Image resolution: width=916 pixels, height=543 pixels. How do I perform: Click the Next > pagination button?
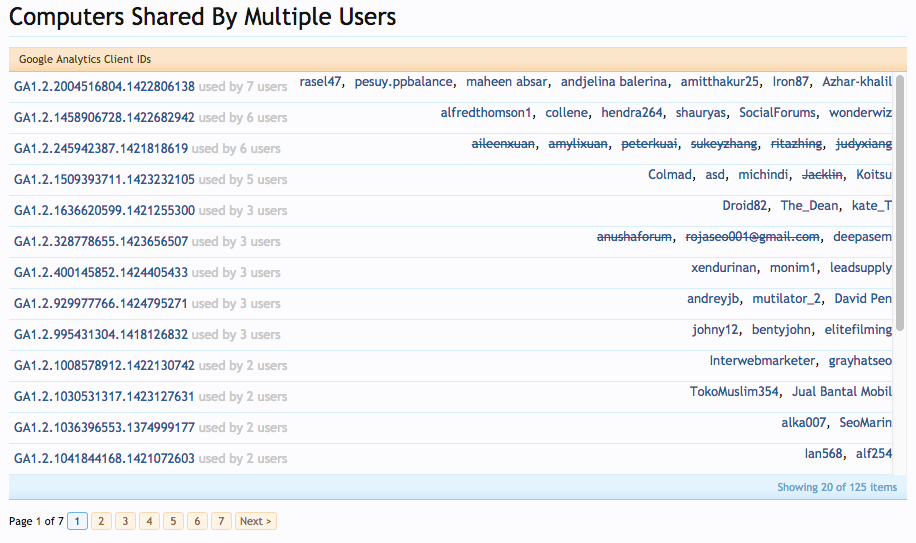(x=255, y=521)
